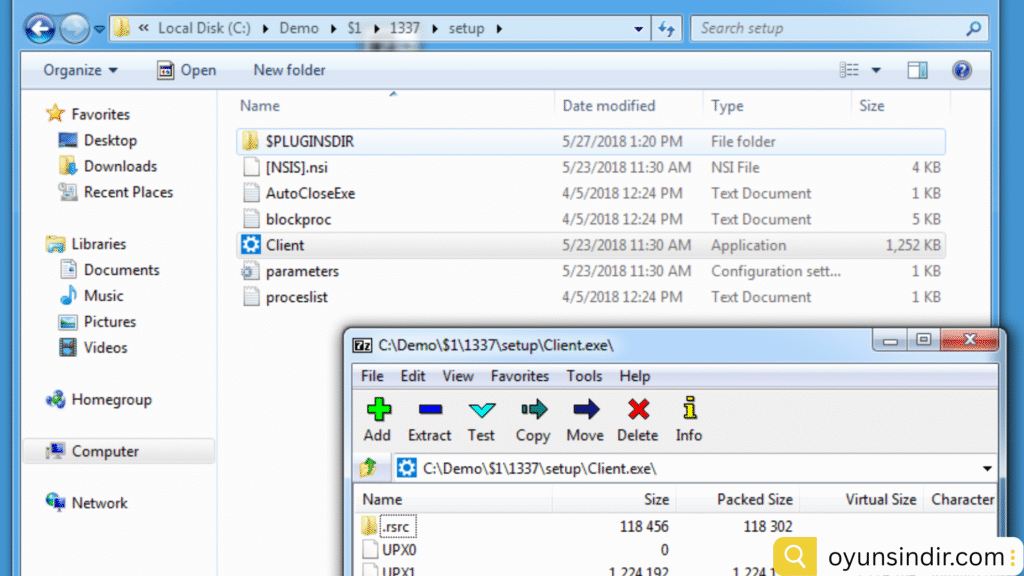The width and height of the screenshot is (1024, 576).
Task: Toggle the preview pane button
Action: coord(917,70)
